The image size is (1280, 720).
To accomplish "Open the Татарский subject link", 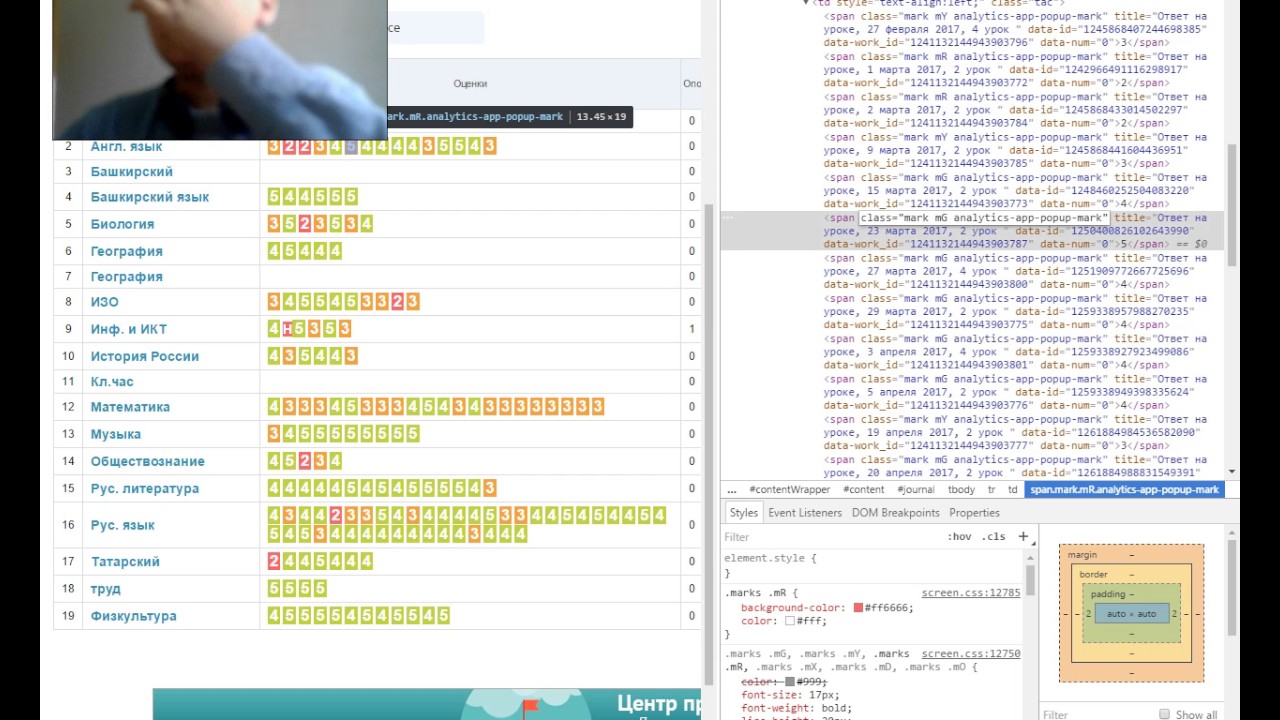I will 125,561.
